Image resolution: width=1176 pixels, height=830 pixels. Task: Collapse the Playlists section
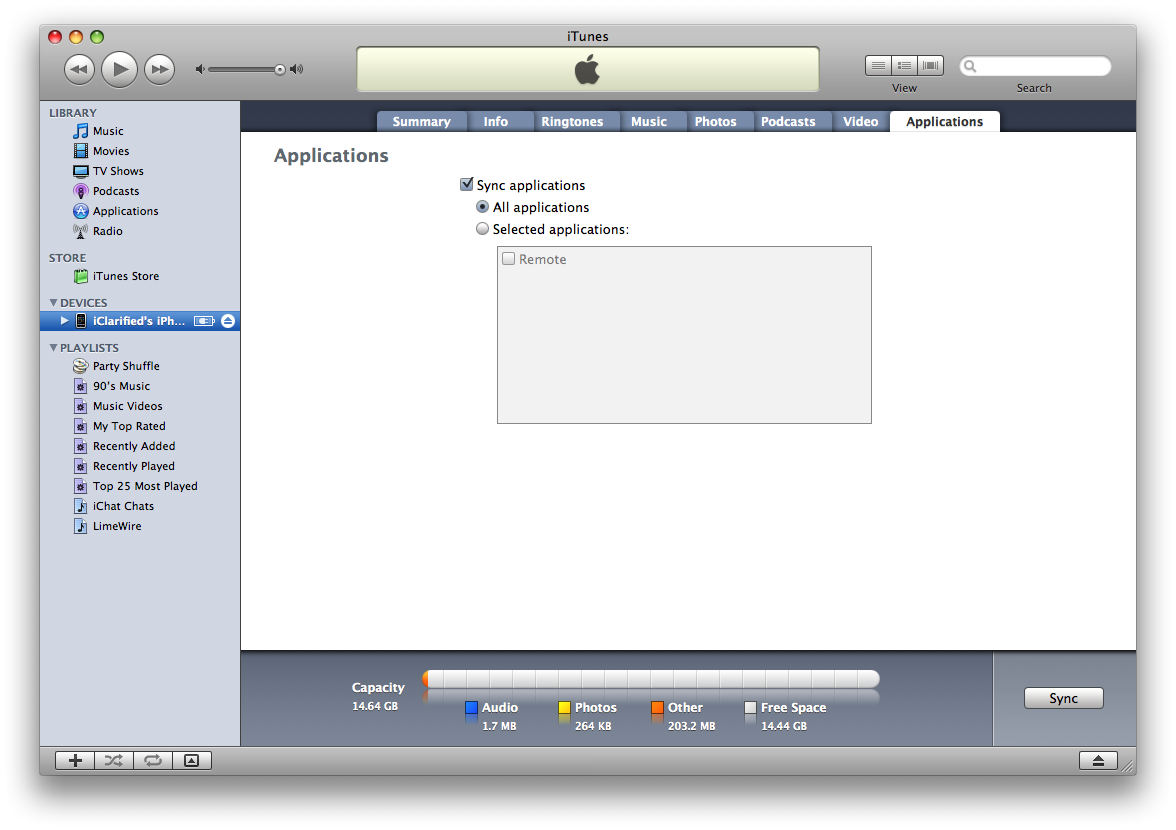(x=53, y=348)
